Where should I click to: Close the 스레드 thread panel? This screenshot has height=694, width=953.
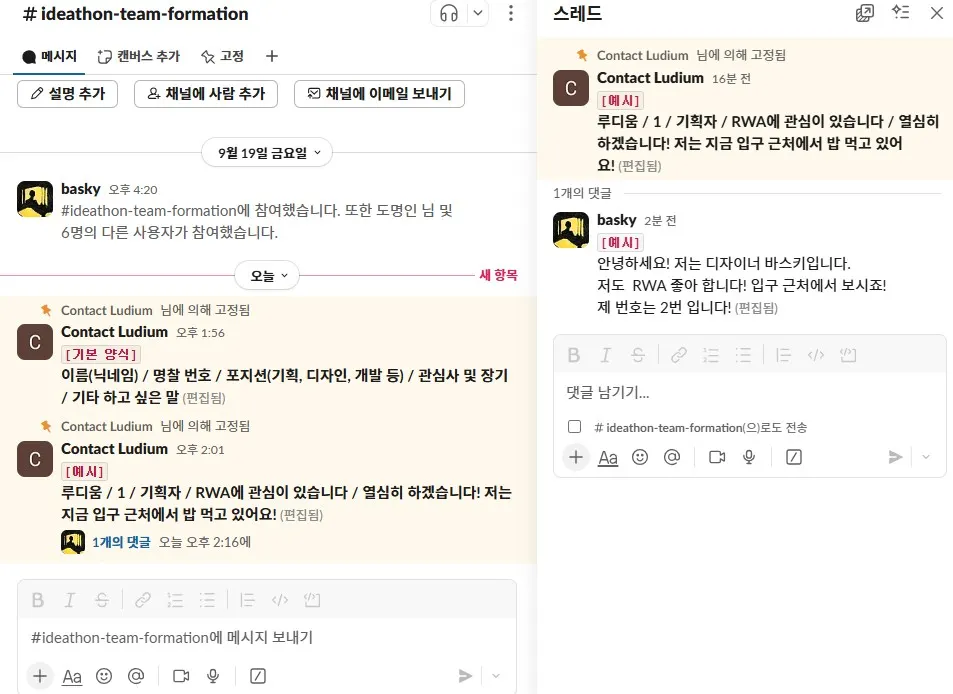coord(936,13)
